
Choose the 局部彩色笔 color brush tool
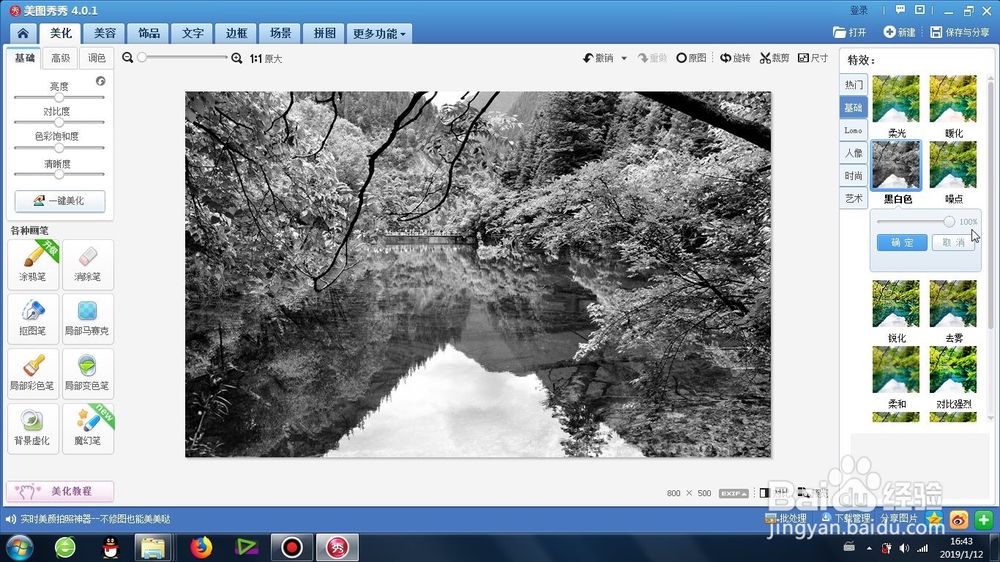point(33,373)
